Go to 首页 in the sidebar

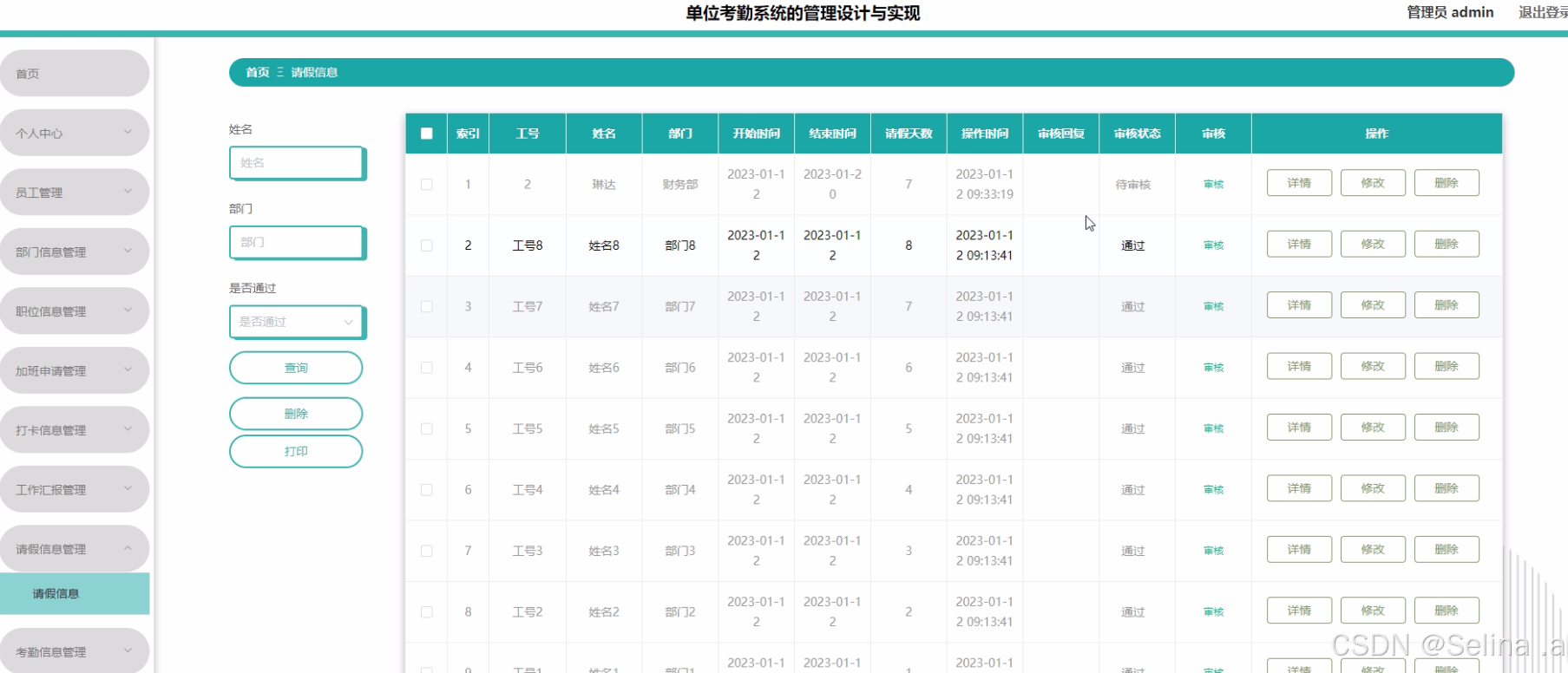click(75, 74)
